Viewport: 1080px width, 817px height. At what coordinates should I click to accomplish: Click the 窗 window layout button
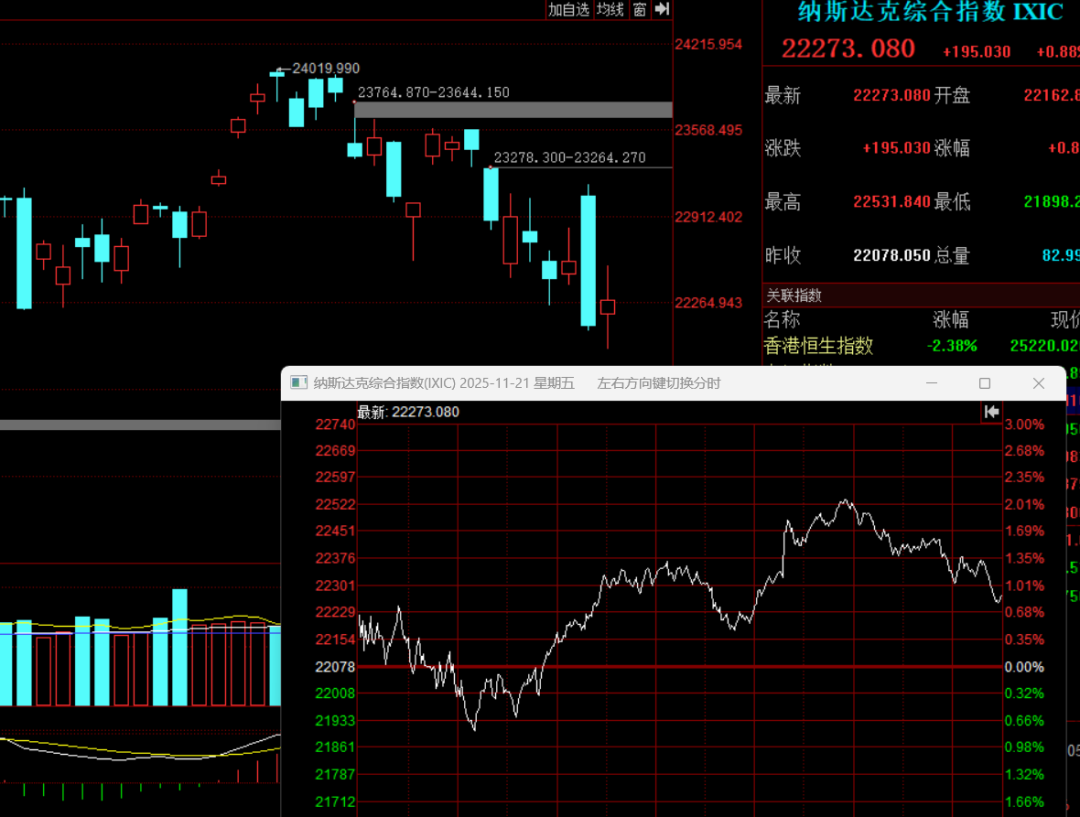(639, 10)
